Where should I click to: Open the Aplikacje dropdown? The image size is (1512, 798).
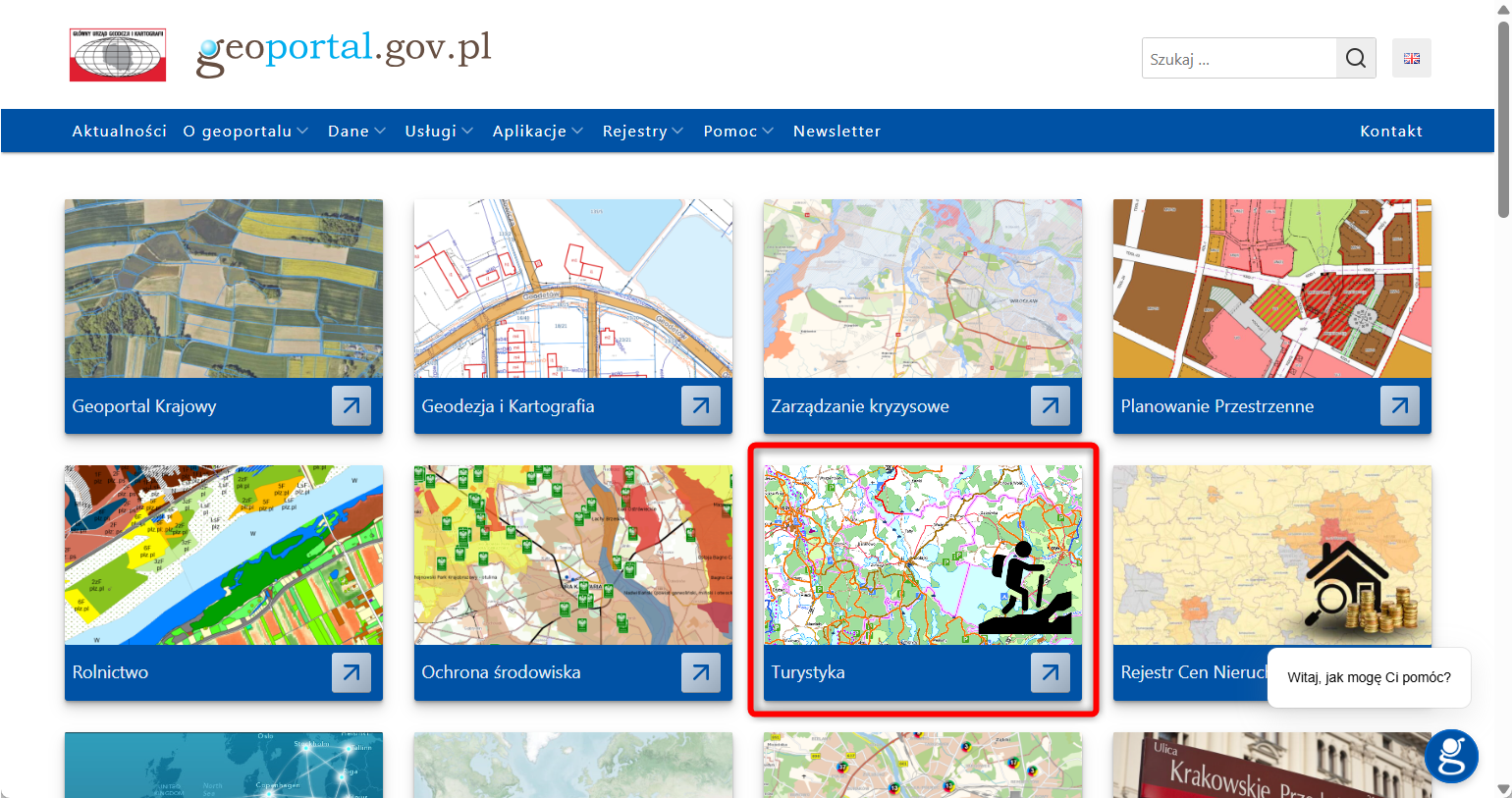click(530, 131)
